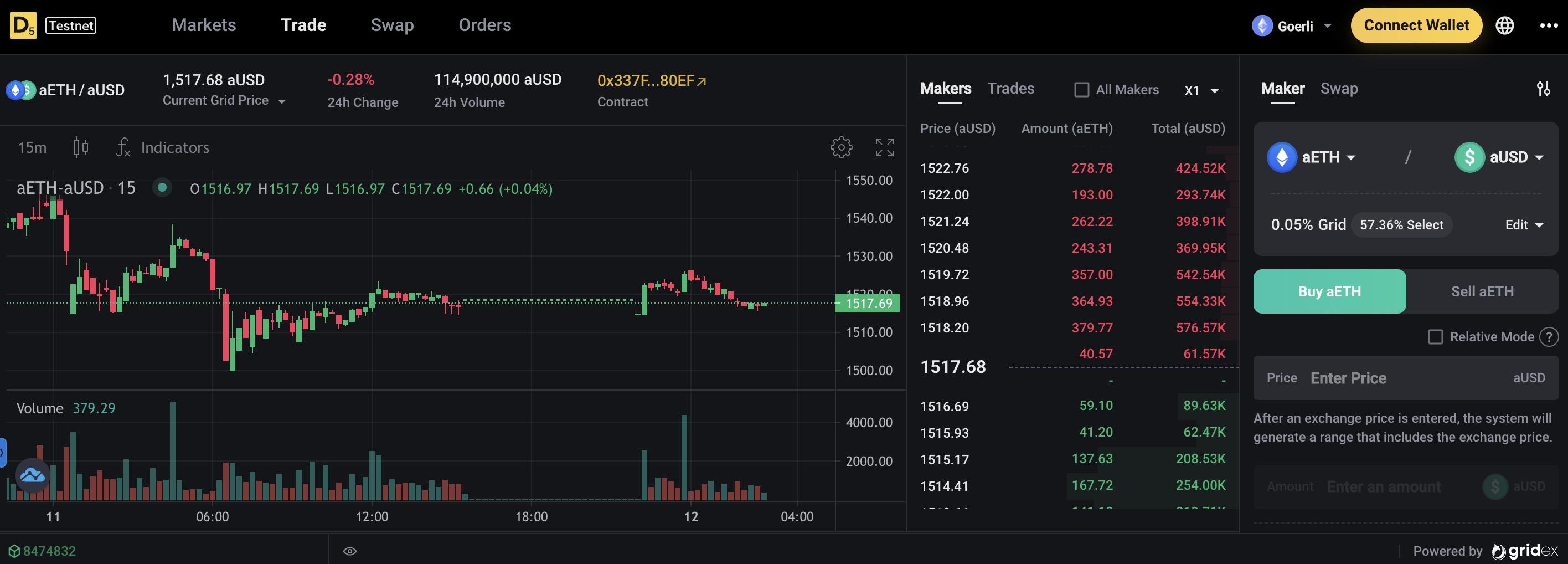Tick the Relative Mode checkbox
Viewport: 1568px width, 564px height.
(x=1435, y=337)
